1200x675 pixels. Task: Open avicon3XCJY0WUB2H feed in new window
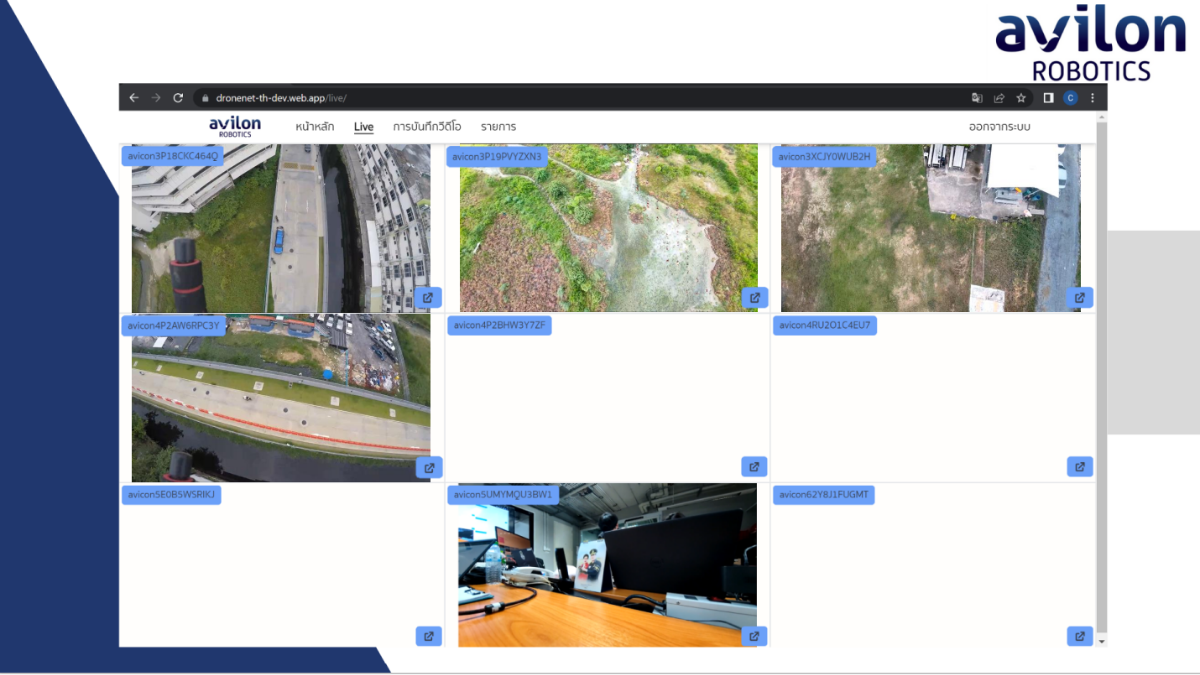click(x=1080, y=297)
